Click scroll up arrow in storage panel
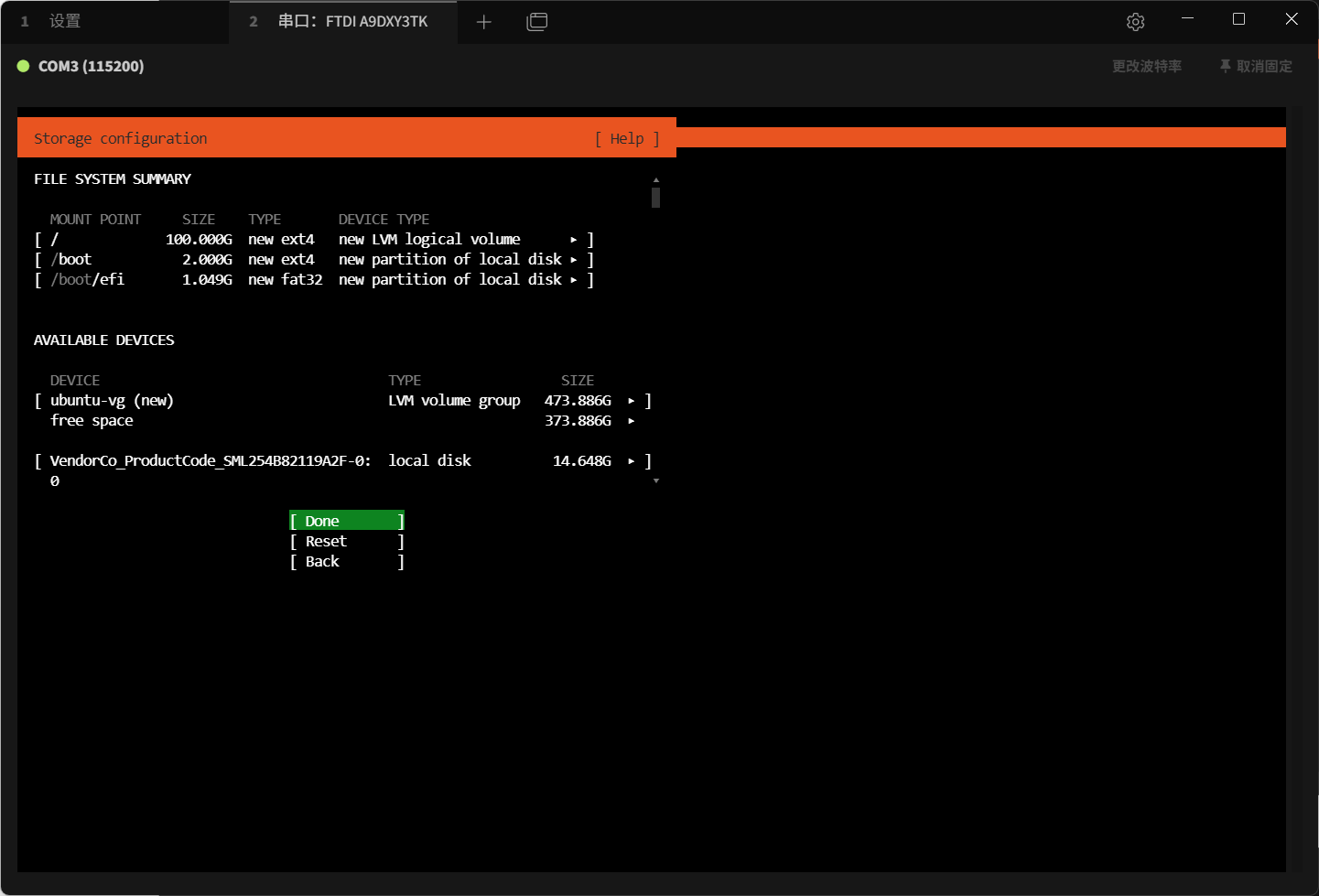 (655, 180)
